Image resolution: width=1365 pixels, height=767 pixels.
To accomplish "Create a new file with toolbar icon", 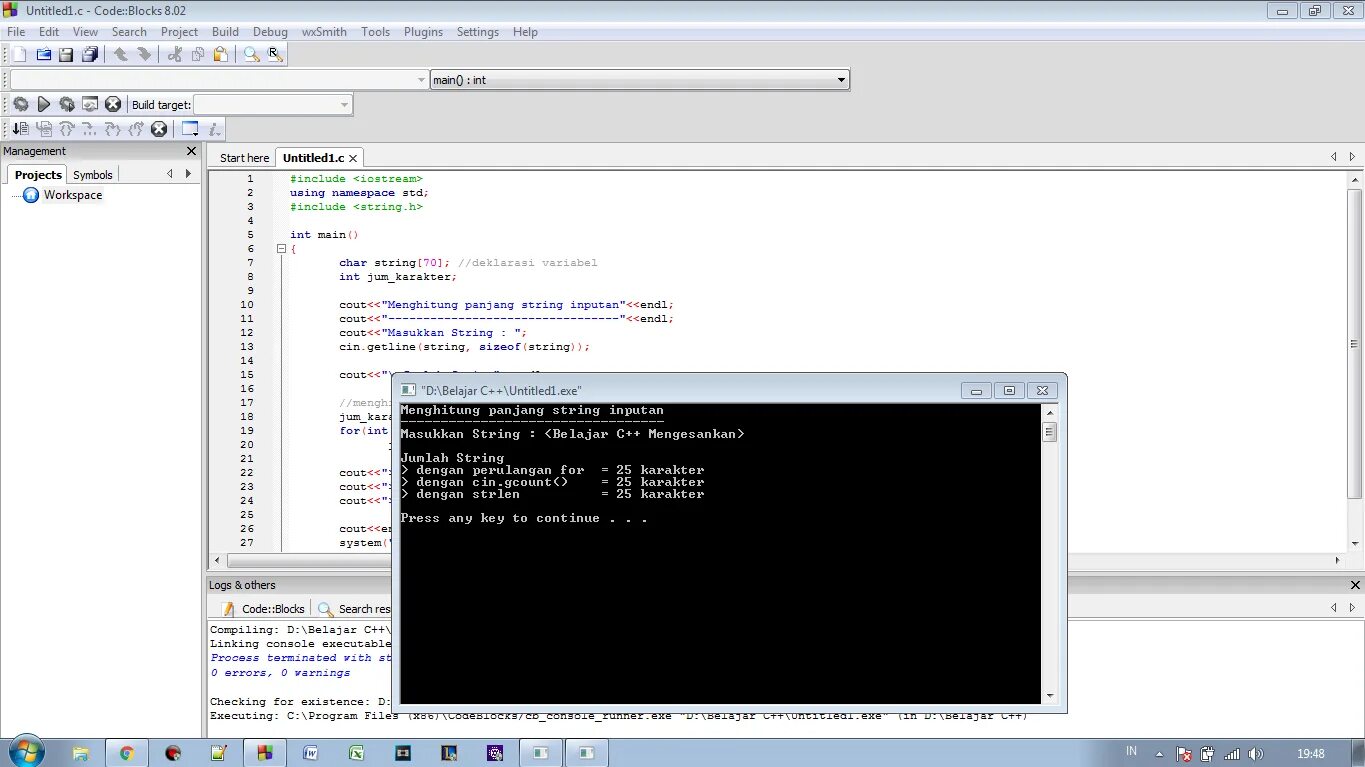I will pyautogui.click(x=19, y=55).
